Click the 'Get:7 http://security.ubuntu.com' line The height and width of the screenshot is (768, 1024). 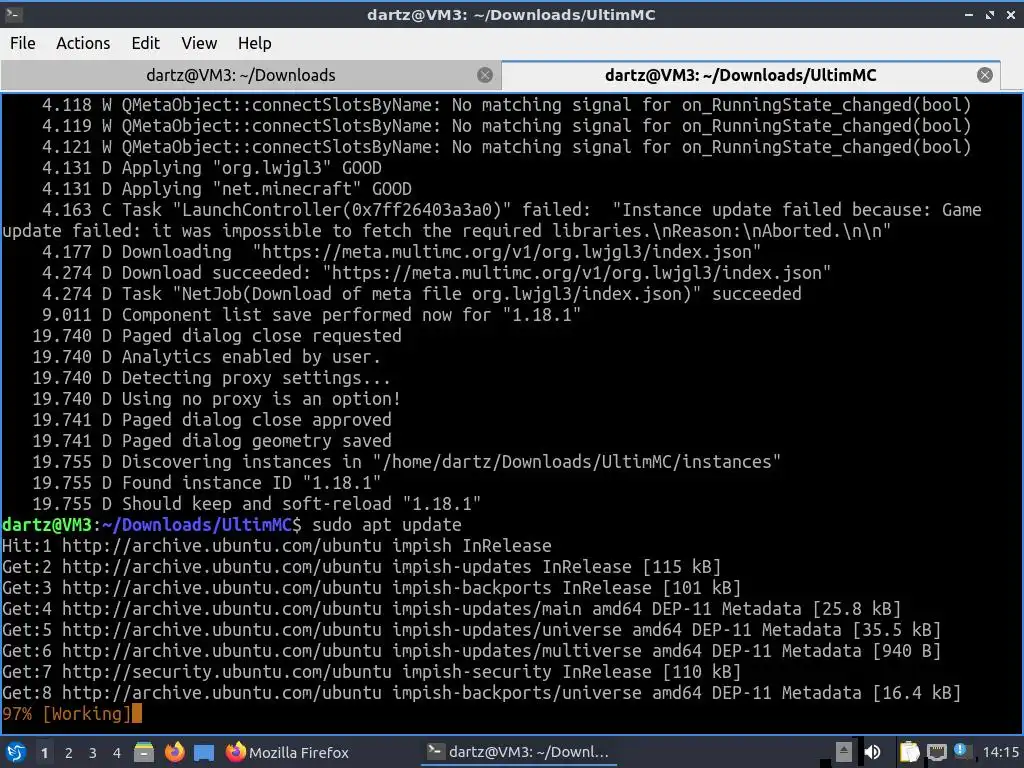372,672
